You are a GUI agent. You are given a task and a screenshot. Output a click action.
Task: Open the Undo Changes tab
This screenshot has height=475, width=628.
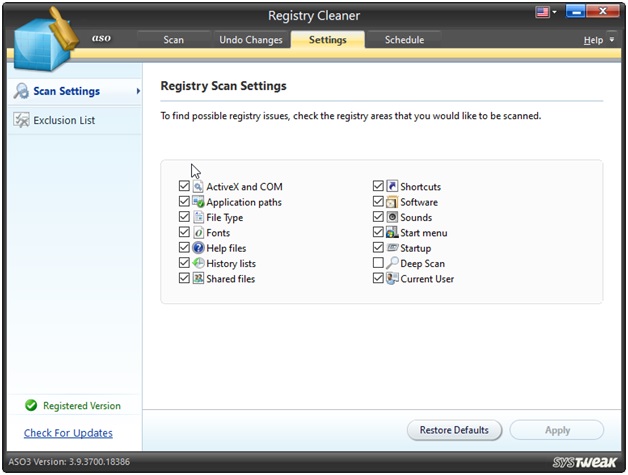point(251,40)
